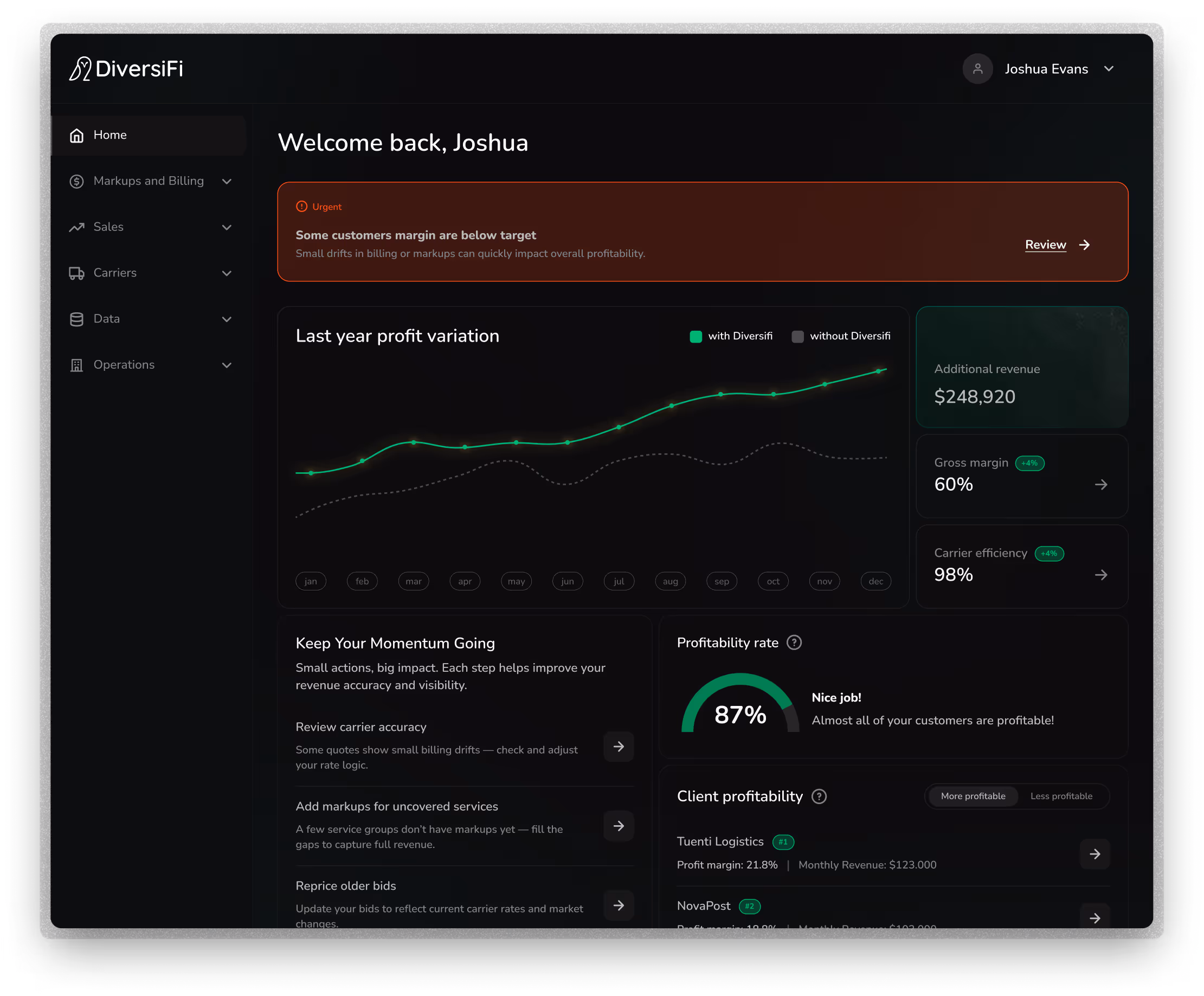
Task: Toggle the 'without Diversifi' legend series
Action: click(x=840, y=336)
